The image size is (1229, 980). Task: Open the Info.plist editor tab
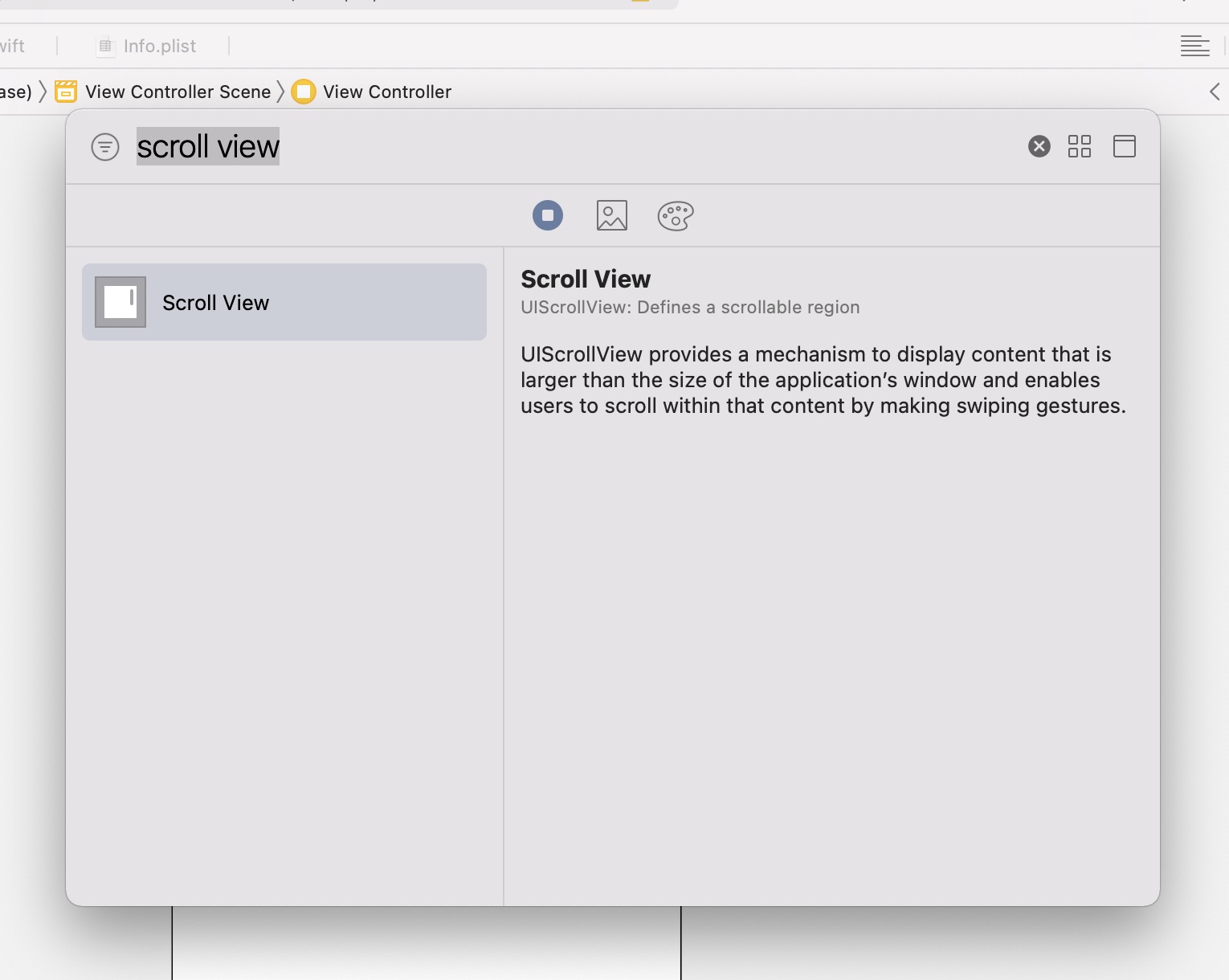(x=159, y=47)
